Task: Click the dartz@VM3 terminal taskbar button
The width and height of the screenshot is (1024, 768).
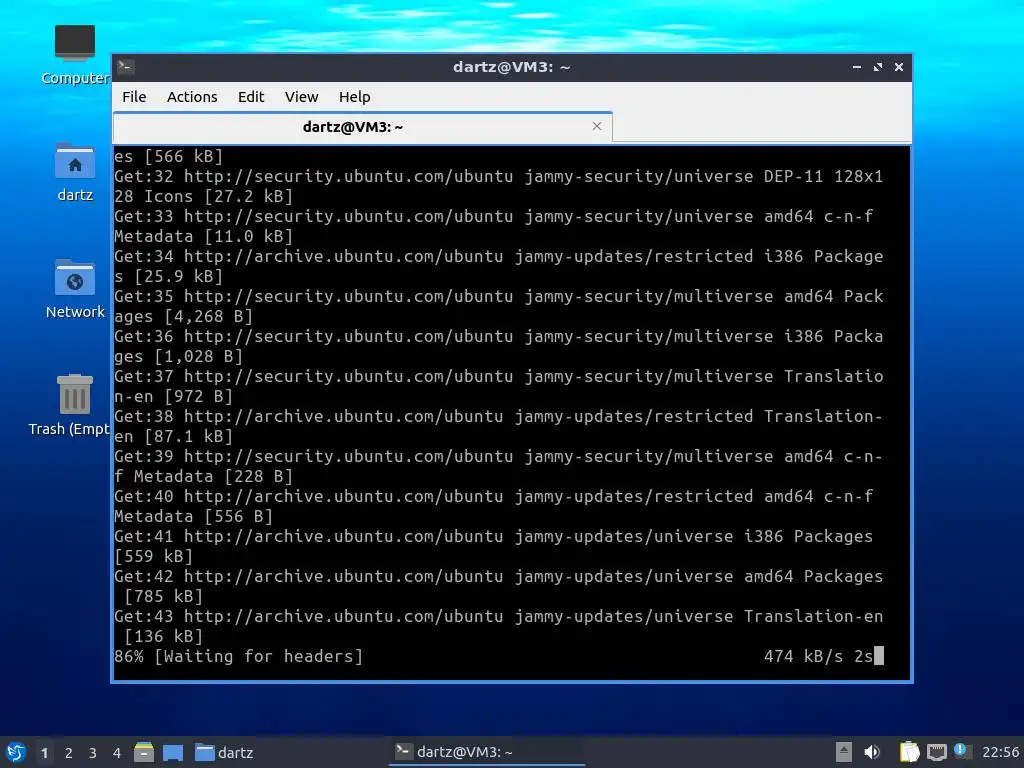Action: click(x=487, y=752)
